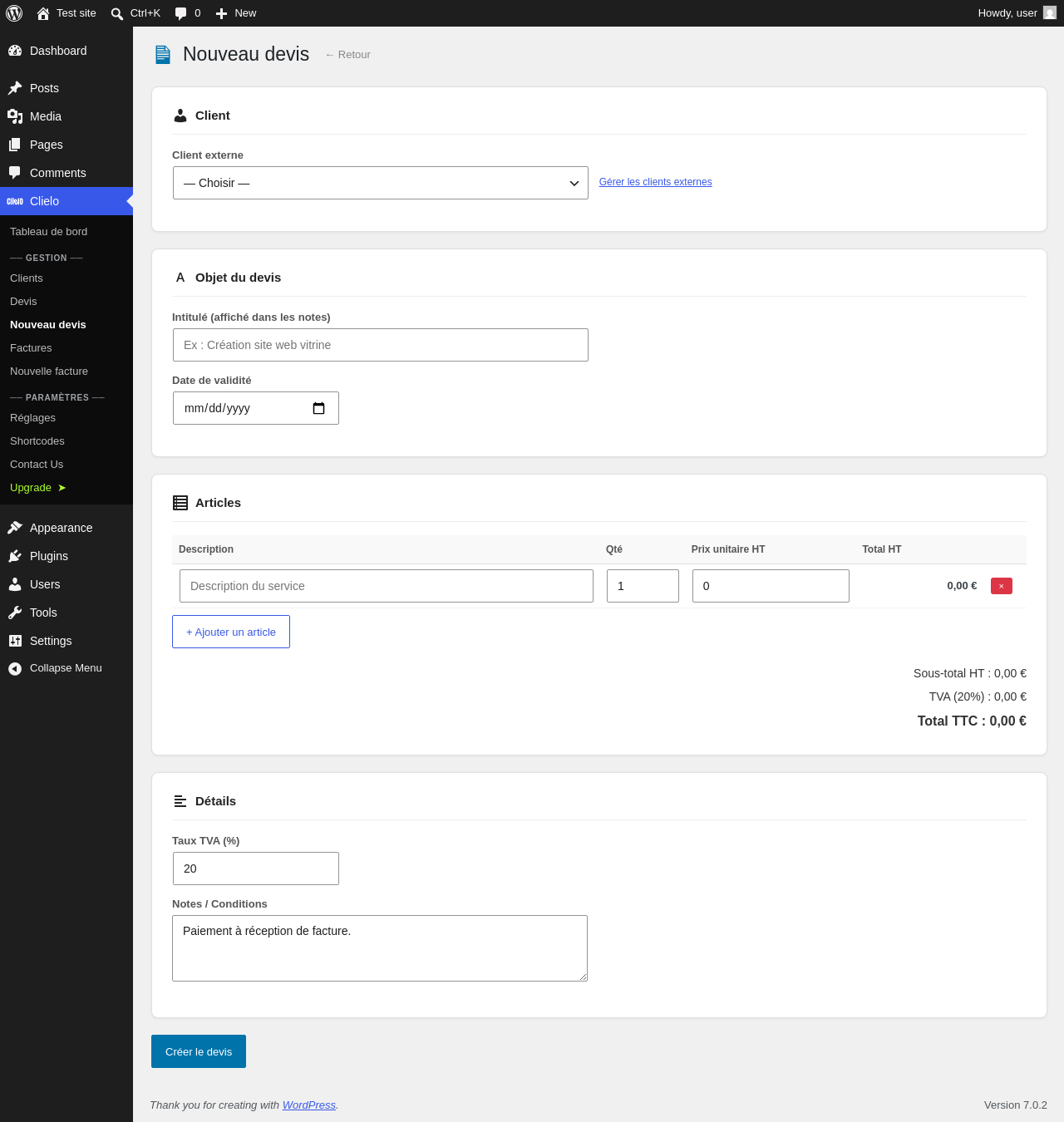Click the Notes / Conditions textarea
This screenshot has height=1122, width=1064.
click(x=380, y=948)
